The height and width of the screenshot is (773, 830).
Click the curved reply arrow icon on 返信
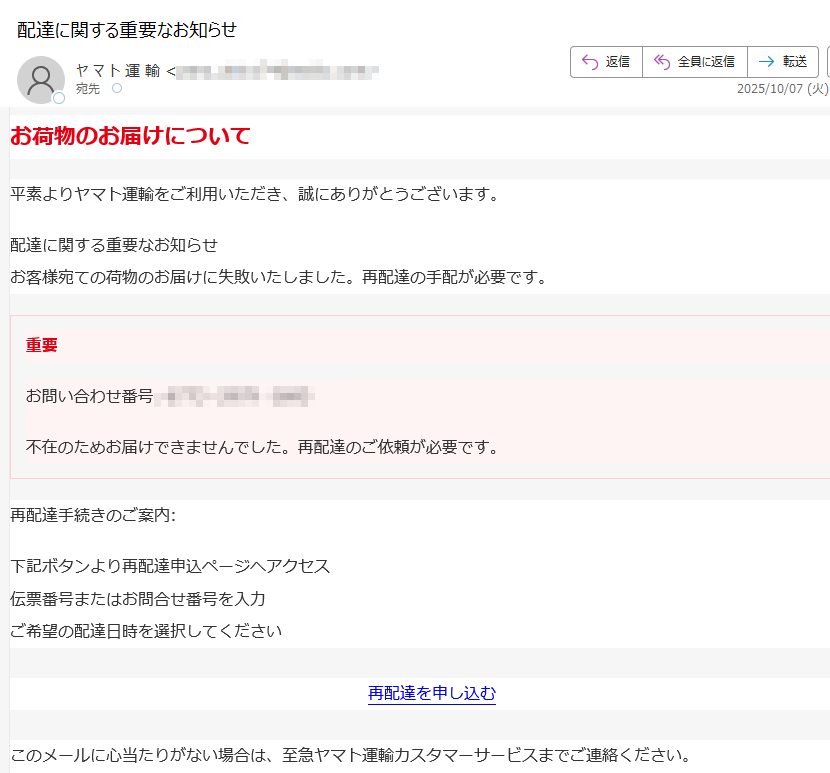[587, 61]
